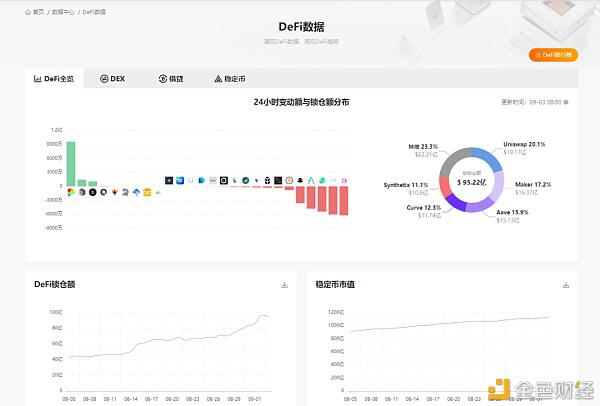Click the blue lambda-shaped project icon

(x=311, y=180)
